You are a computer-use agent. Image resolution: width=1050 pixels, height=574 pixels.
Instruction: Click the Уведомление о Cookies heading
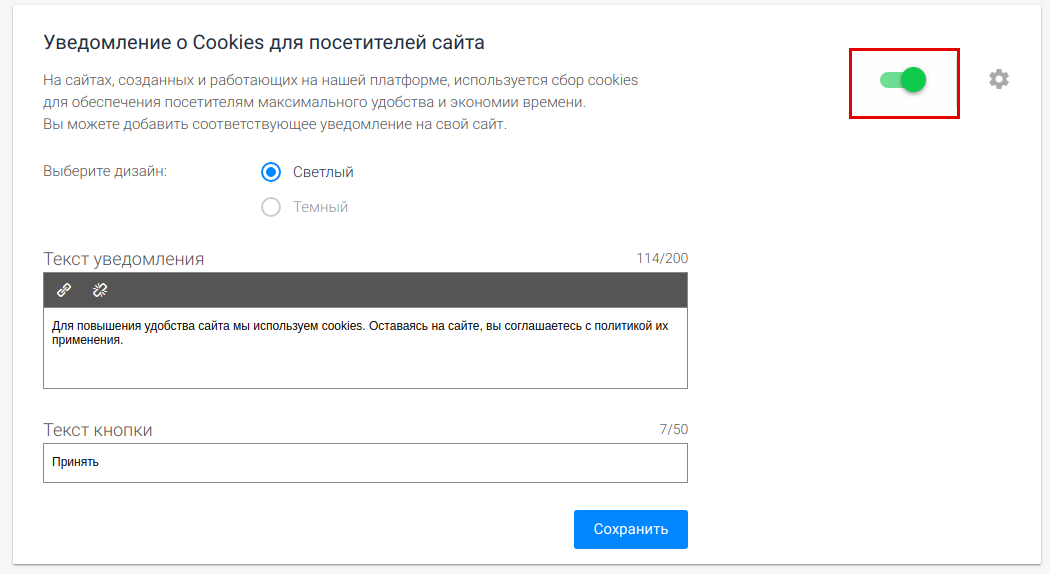pos(264,43)
